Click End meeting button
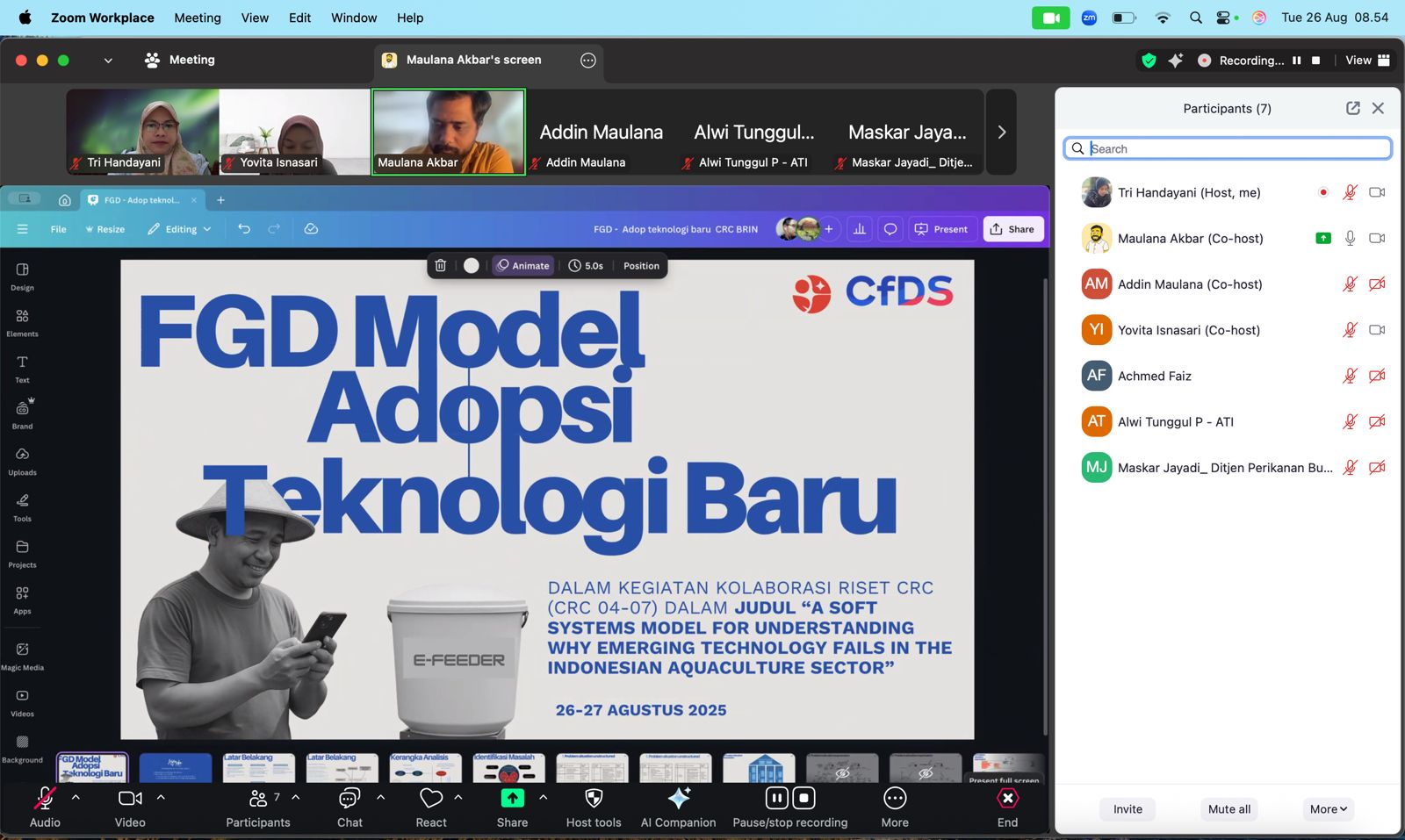The width and height of the screenshot is (1405, 840). pyautogui.click(x=1007, y=808)
